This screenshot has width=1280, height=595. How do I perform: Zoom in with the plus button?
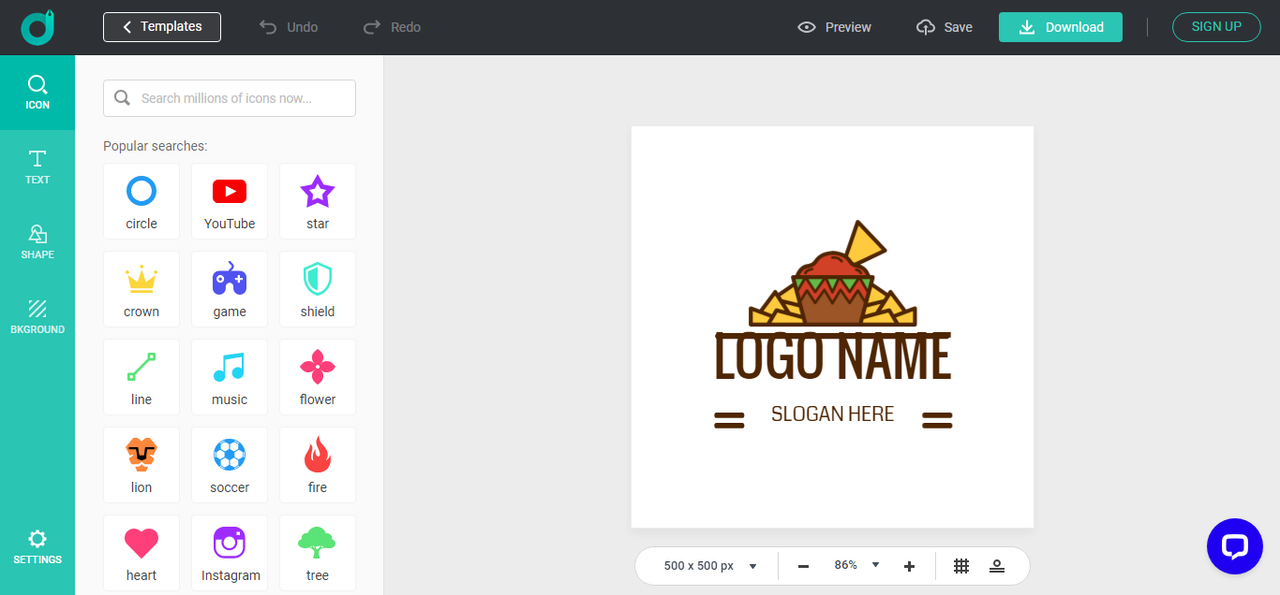(x=909, y=566)
